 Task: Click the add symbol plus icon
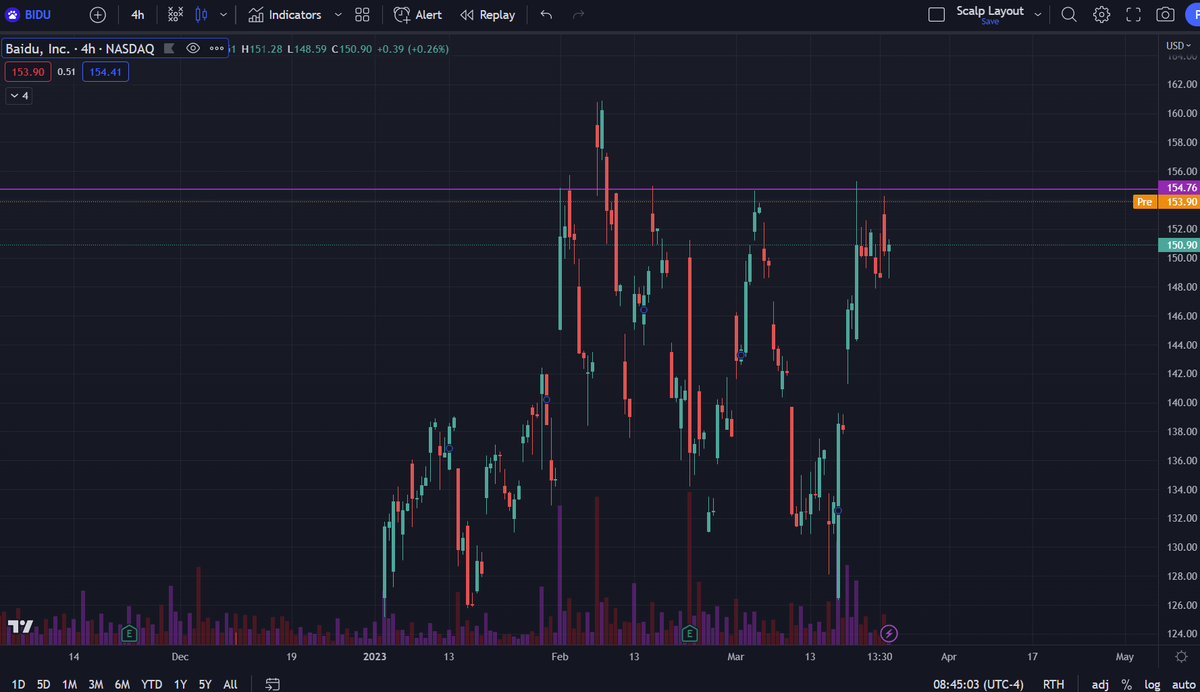coord(97,14)
